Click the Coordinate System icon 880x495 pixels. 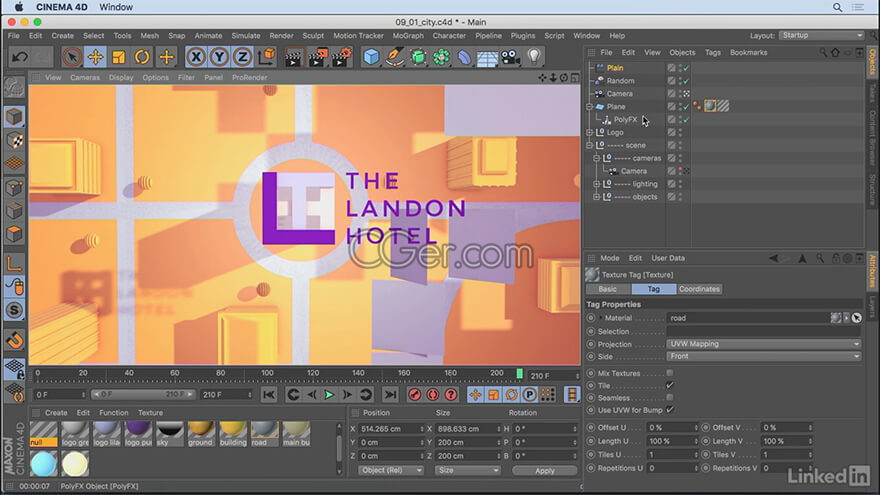click(267, 57)
